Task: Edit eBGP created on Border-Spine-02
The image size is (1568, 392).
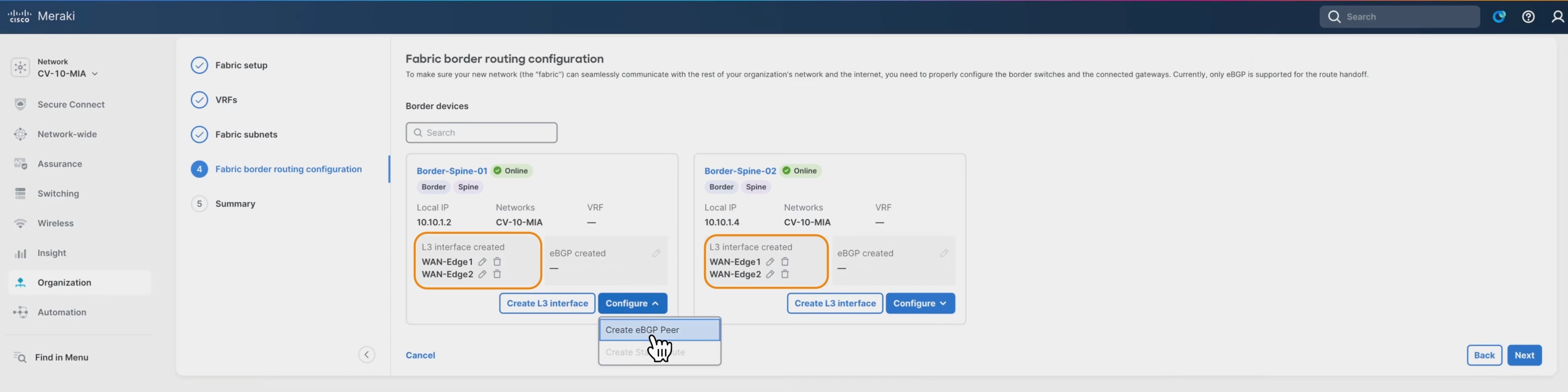Action: point(944,253)
